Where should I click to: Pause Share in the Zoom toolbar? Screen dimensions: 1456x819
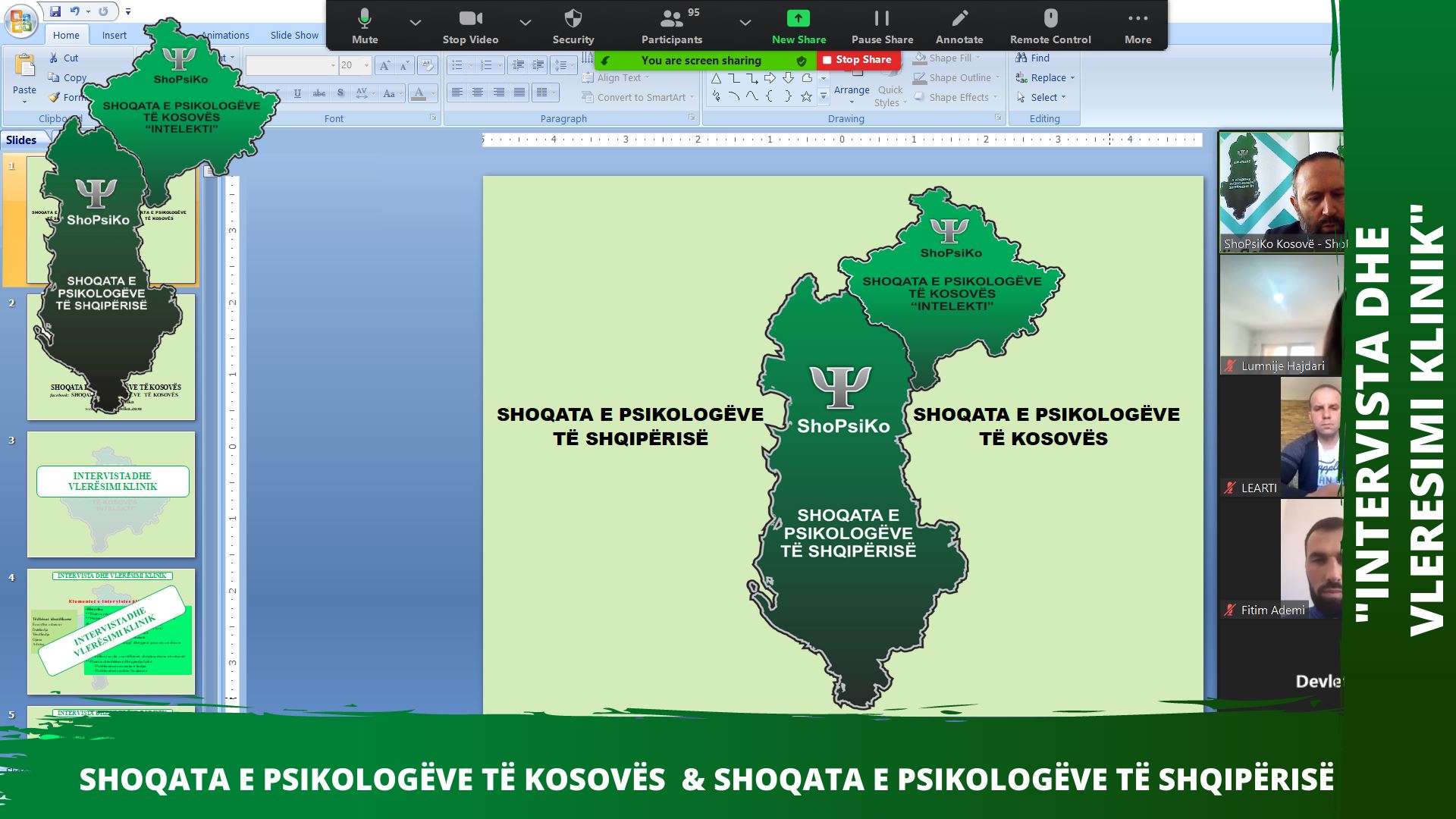click(882, 27)
